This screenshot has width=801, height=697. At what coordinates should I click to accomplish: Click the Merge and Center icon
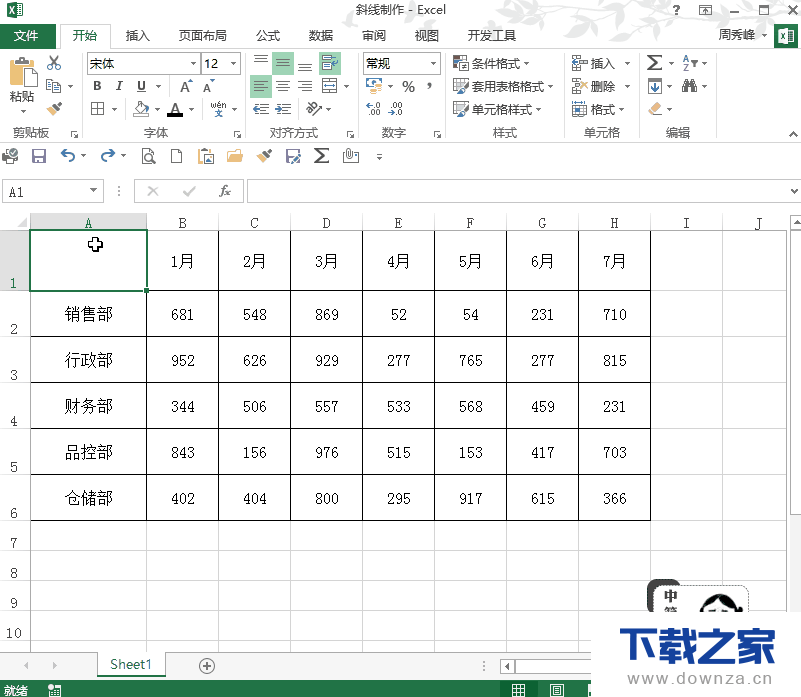[330, 86]
